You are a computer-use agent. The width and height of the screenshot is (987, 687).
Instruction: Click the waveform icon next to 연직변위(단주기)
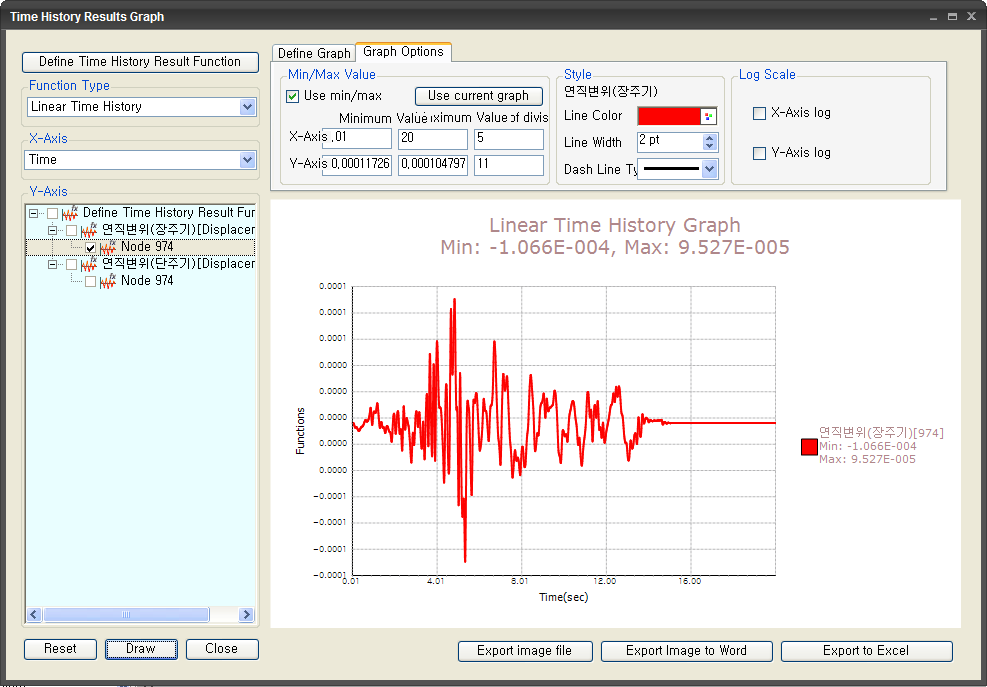(88, 263)
